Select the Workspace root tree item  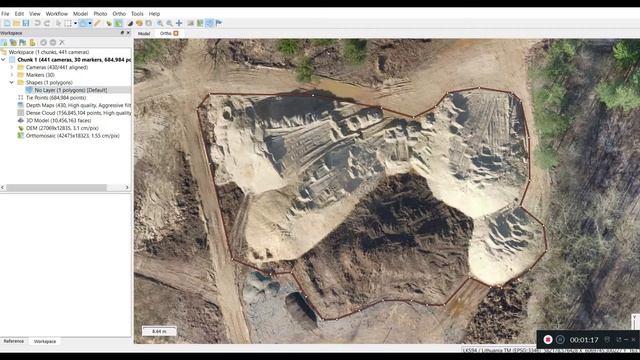pos(49,52)
